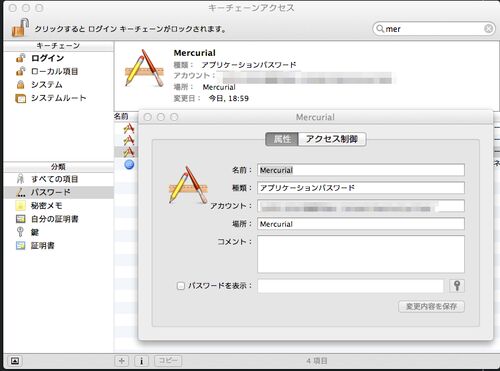Click the 鍵 key icon
This screenshot has height=371, width=500.
[x=20, y=232]
